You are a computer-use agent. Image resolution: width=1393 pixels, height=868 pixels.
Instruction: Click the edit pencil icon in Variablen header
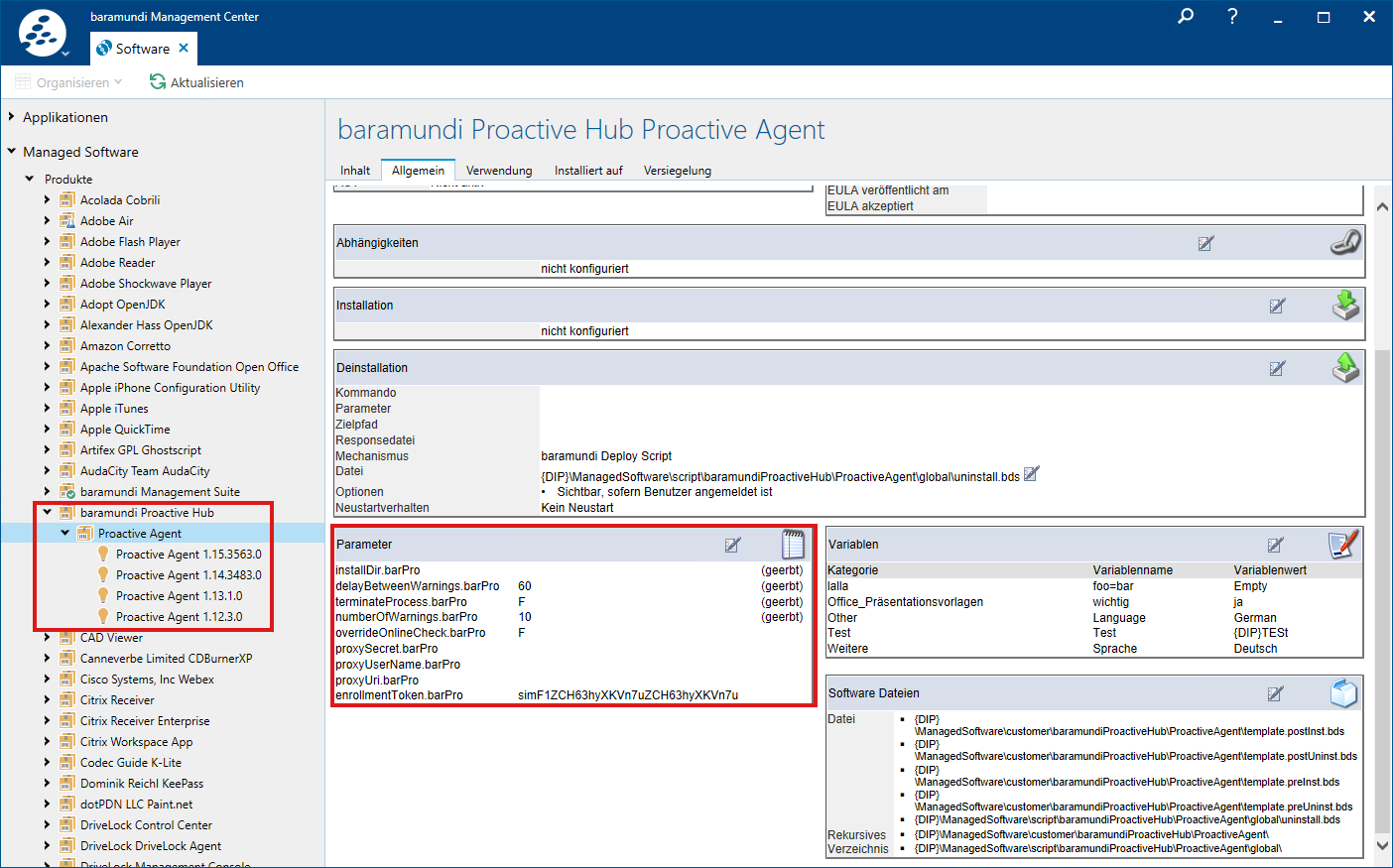(x=1275, y=545)
